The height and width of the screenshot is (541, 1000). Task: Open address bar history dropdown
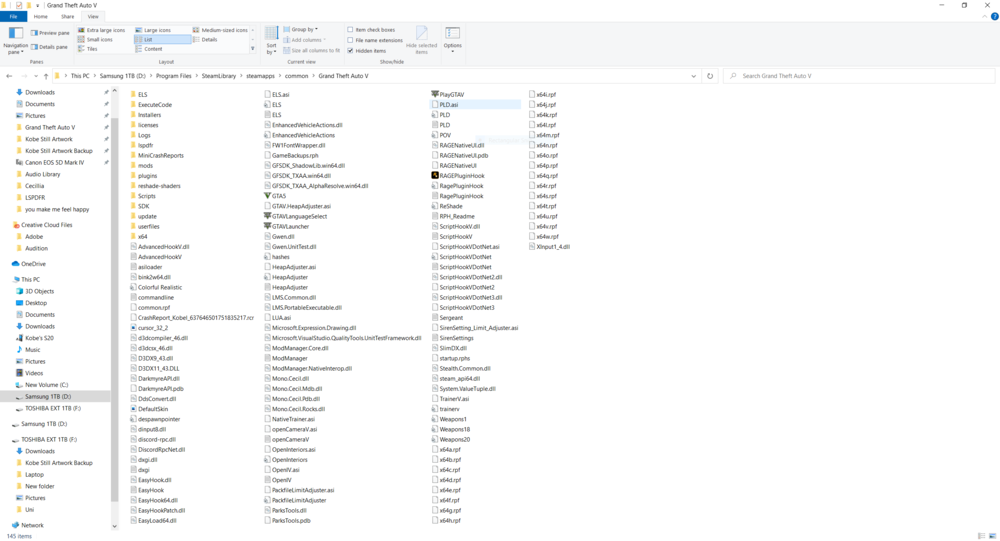(x=693, y=76)
